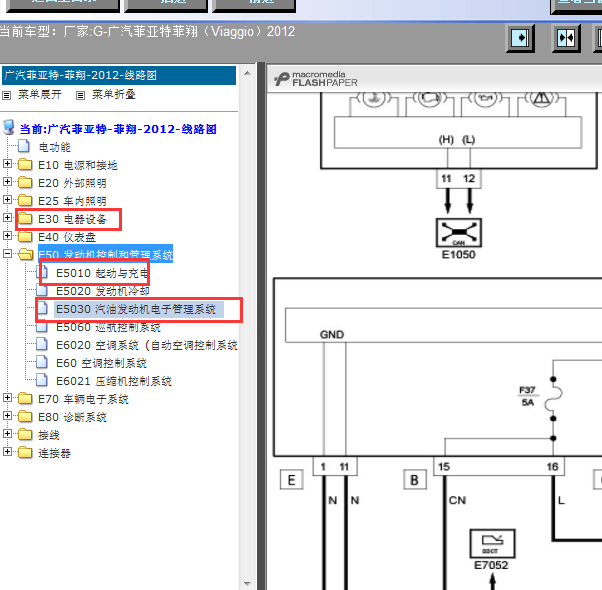Open E6021 压缩机控制系统 diagram
Image resolution: width=602 pixels, height=590 pixels.
click(x=114, y=381)
